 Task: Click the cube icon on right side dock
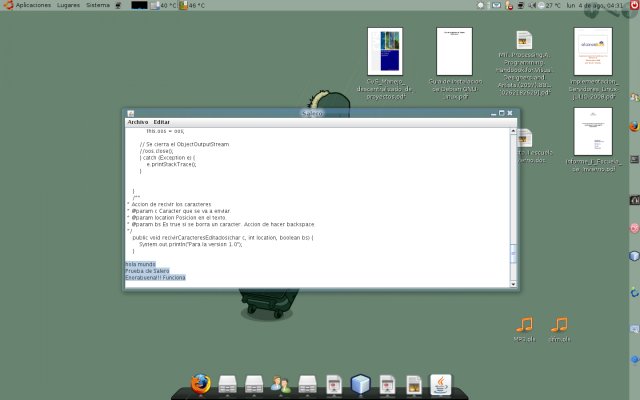(634, 256)
